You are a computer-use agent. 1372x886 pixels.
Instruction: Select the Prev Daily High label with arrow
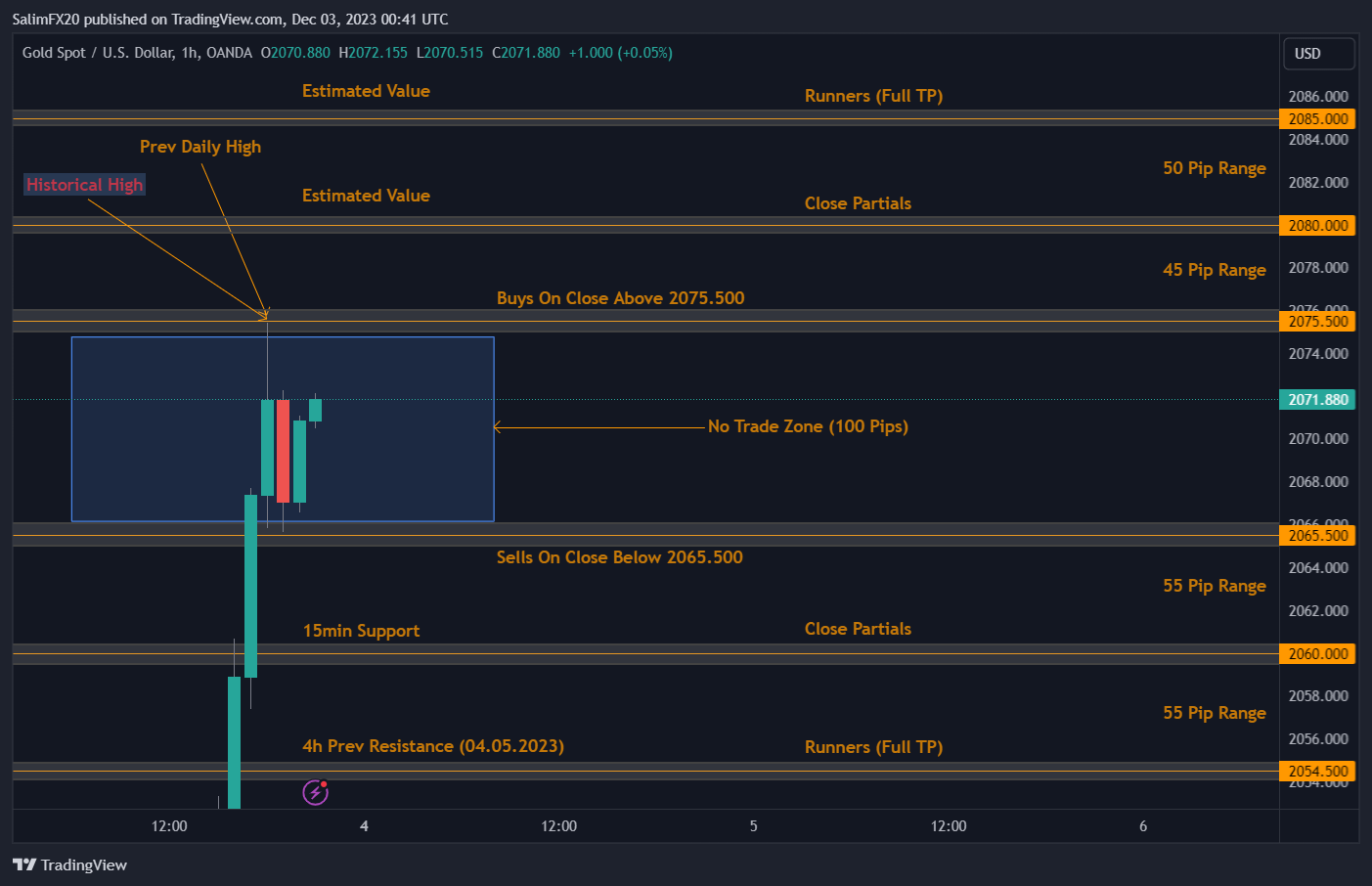pyautogui.click(x=200, y=146)
